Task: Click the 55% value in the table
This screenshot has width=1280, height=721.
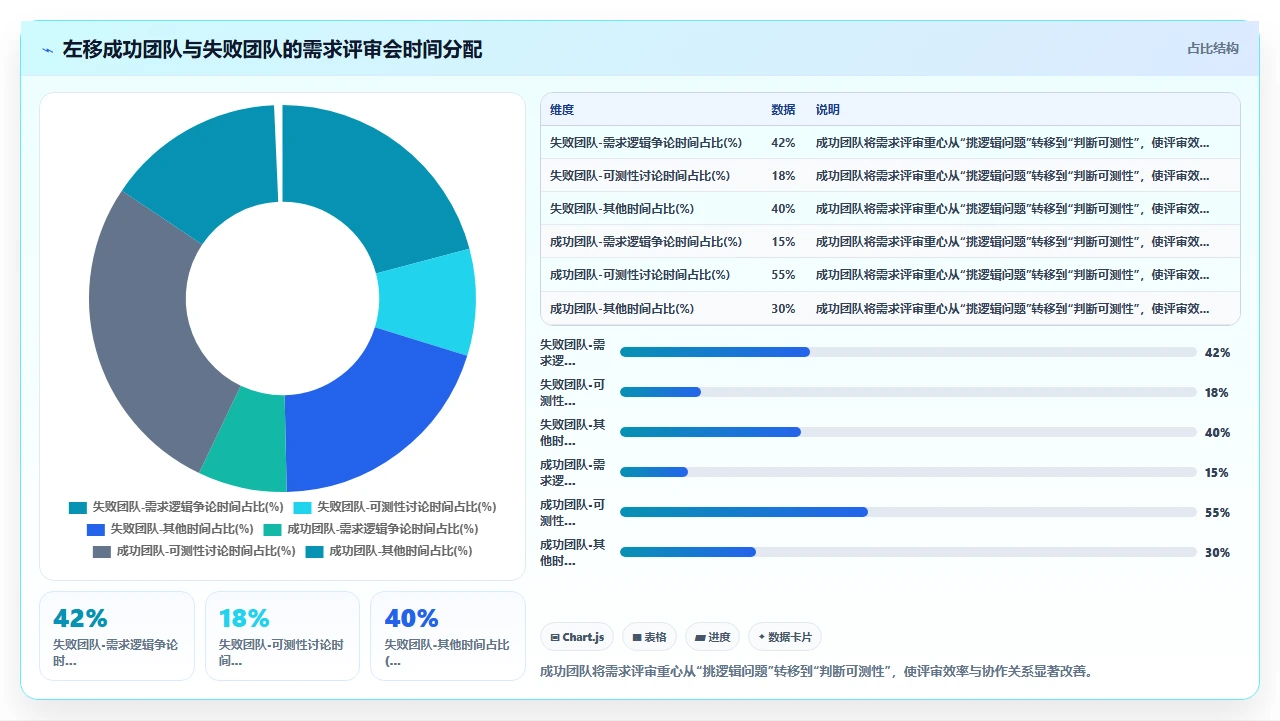Action: coord(783,275)
